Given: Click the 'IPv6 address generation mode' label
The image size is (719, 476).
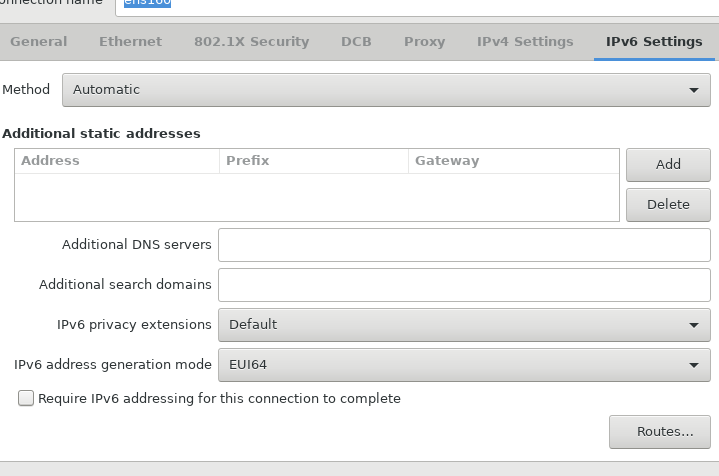Looking at the screenshot, I should click(x=113, y=365).
